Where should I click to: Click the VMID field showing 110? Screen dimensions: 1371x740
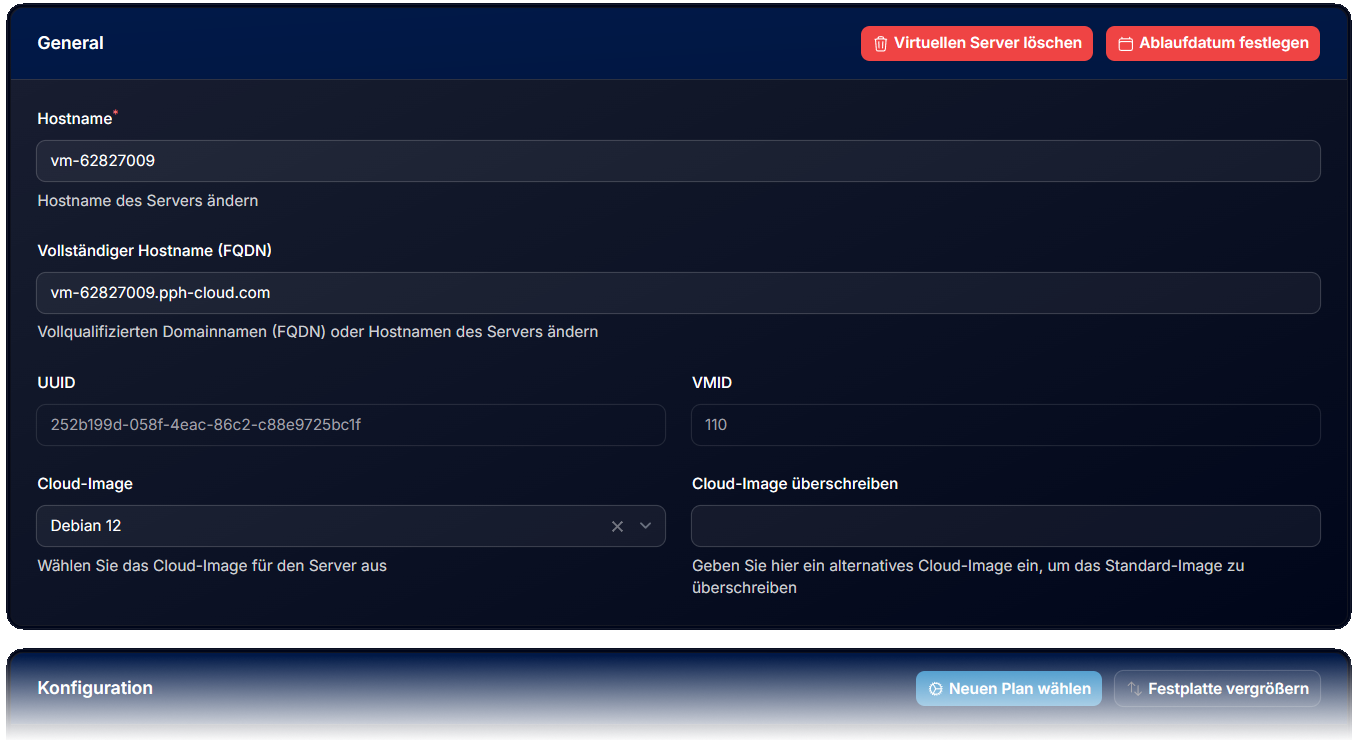pyautogui.click(x=1005, y=424)
